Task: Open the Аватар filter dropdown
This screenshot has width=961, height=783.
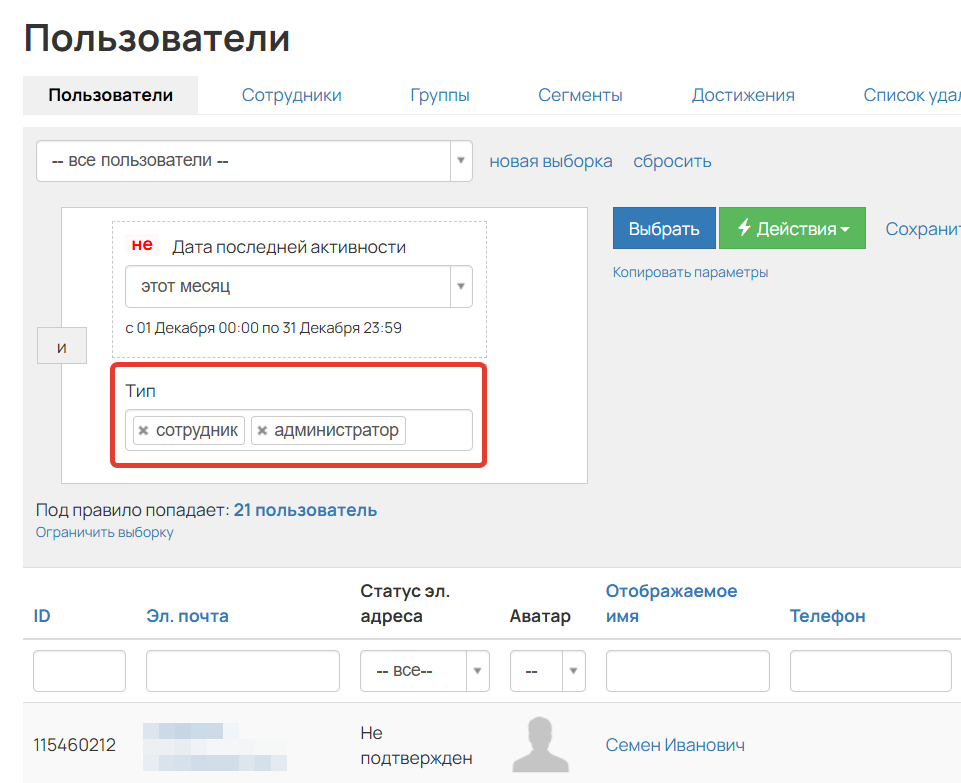Action: coord(547,670)
